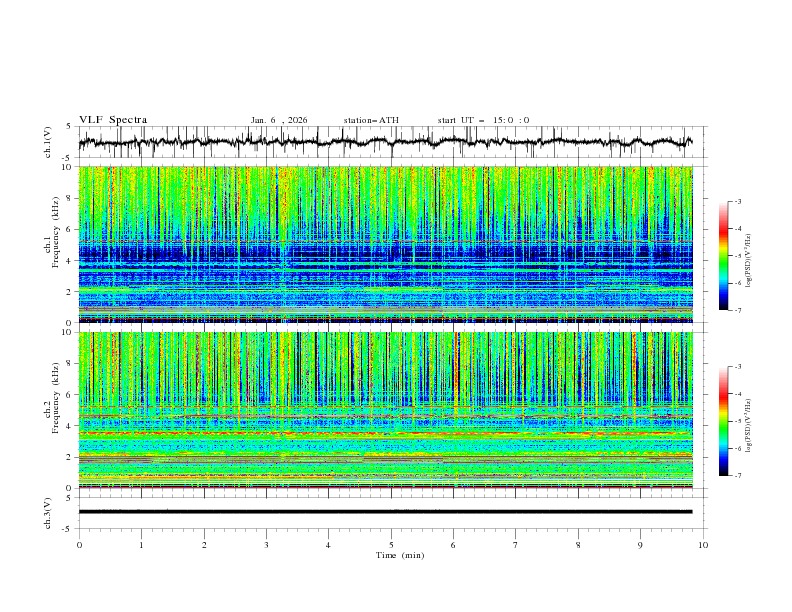Pick the ch.1 PSD color scale bar
This screenshot has height=612, width=792.
pyautogui.click(x=723, y=256)
